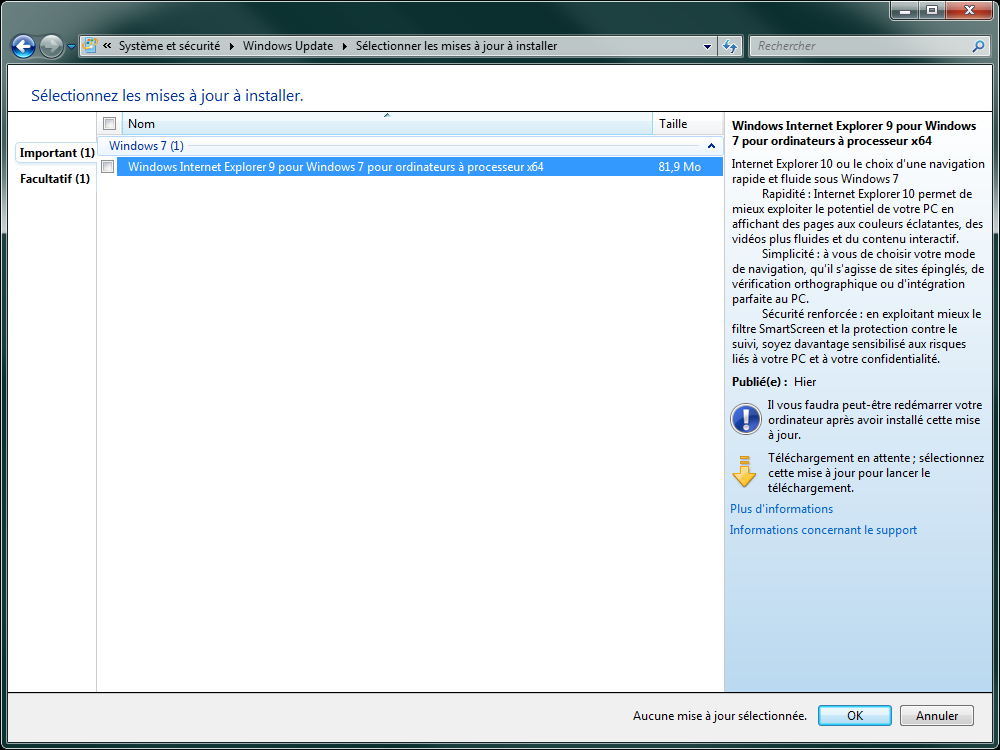Click the forward navigation arrow button
This screenshot has height=750, width=1000.
tap(51, 46)
